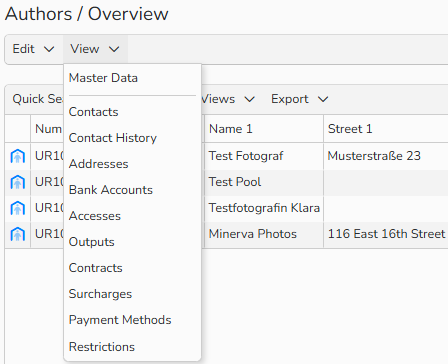Click the 116 East 16th Street cell
Image resolution: width=448 pixels, height=364 pixels.
(x=386, y=234)
